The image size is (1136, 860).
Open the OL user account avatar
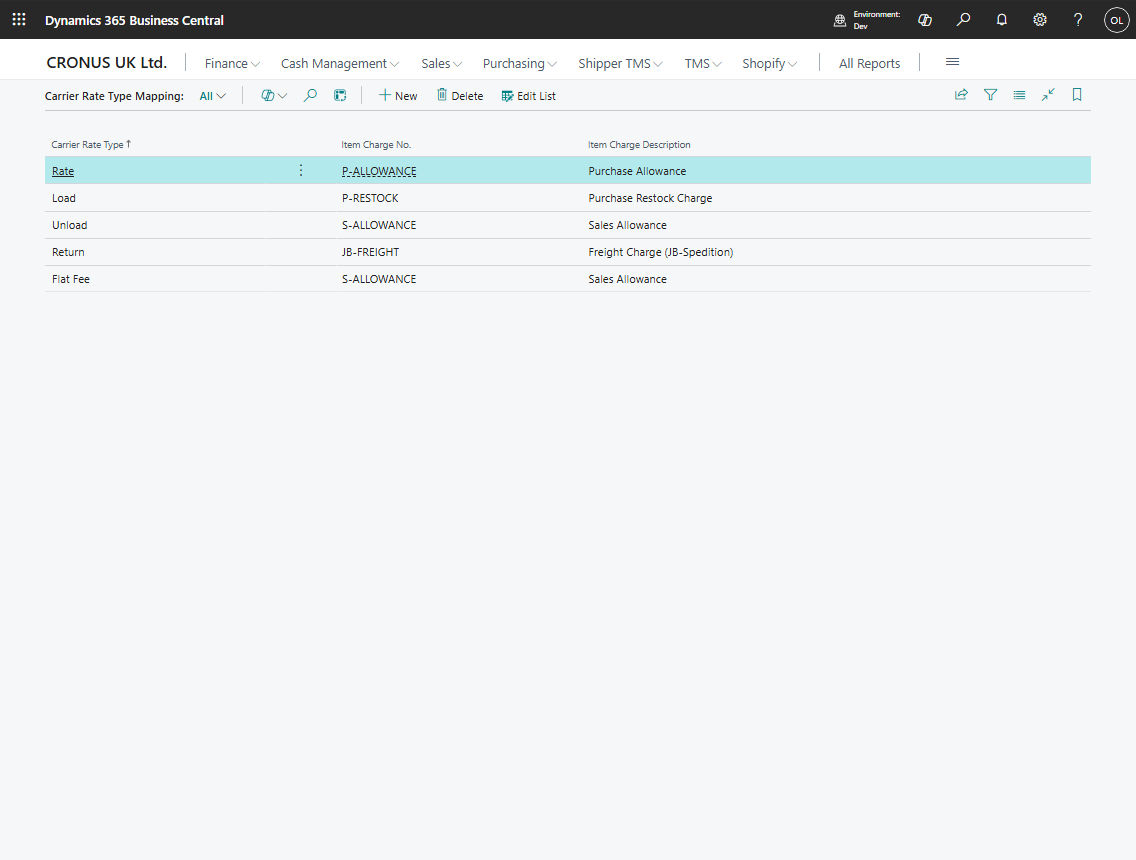click(x=1116, y=20)
